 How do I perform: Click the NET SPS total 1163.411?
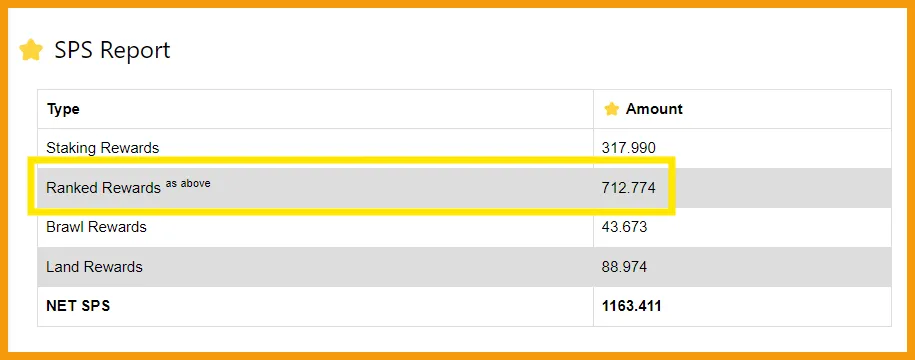[631, 306]
